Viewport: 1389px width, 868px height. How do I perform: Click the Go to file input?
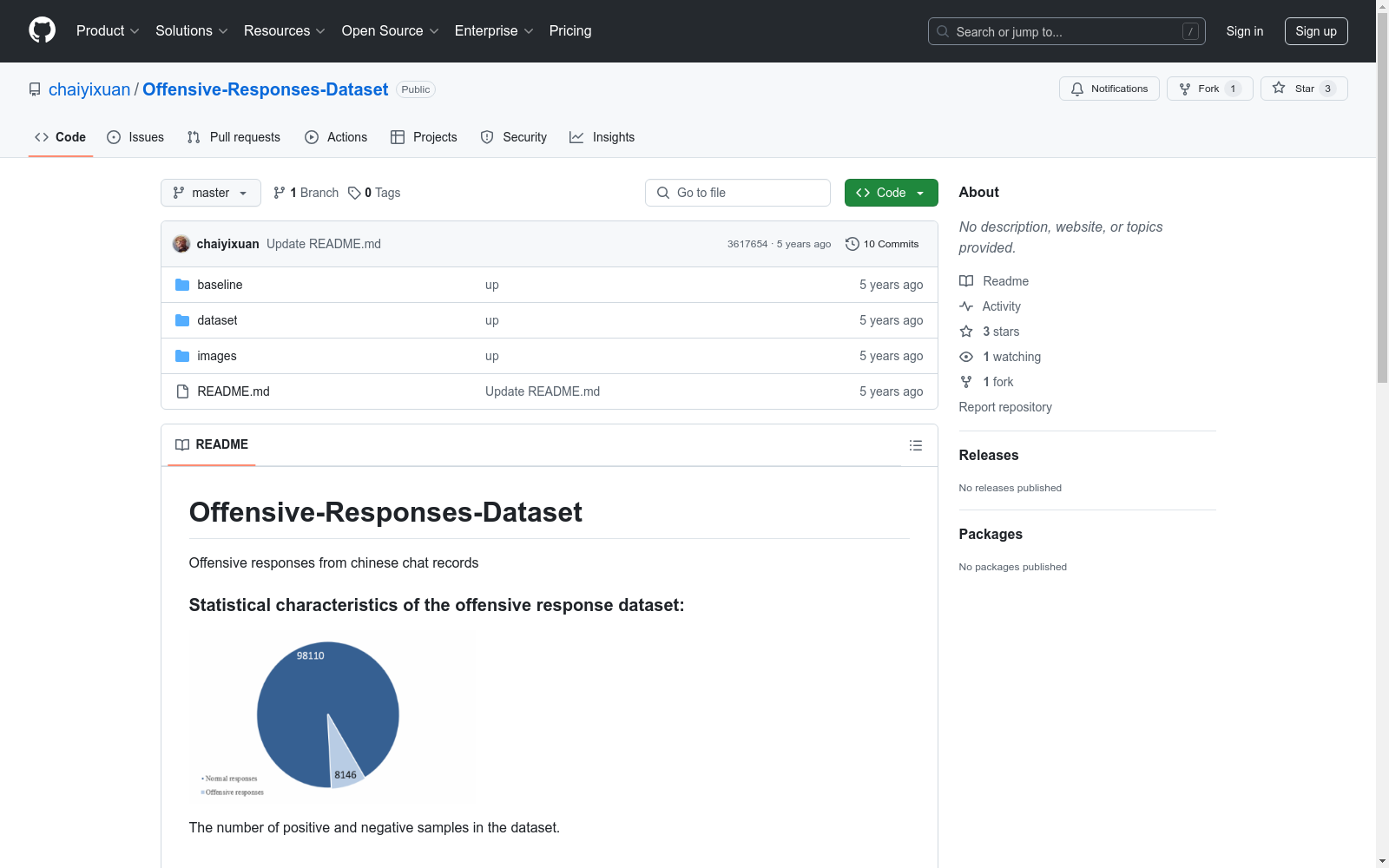point(738,193)
